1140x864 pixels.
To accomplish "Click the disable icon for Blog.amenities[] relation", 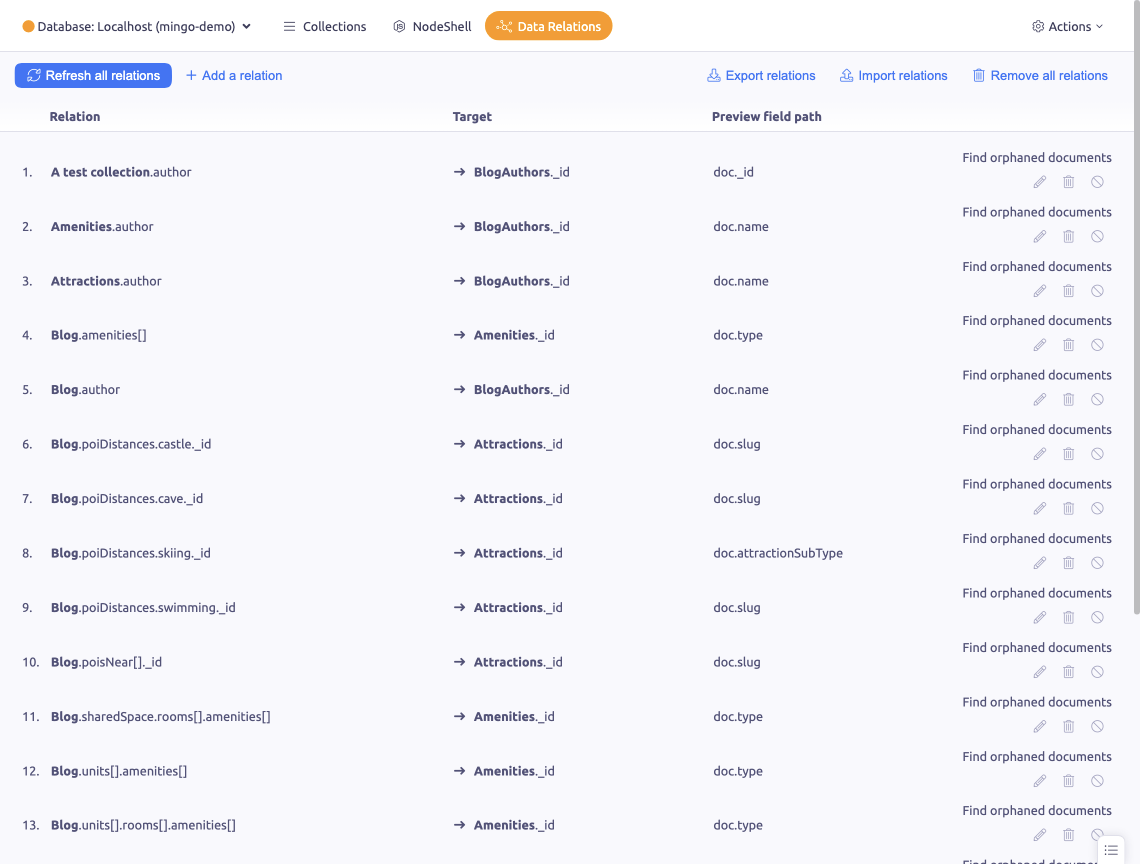I will tap(1097, 345).
